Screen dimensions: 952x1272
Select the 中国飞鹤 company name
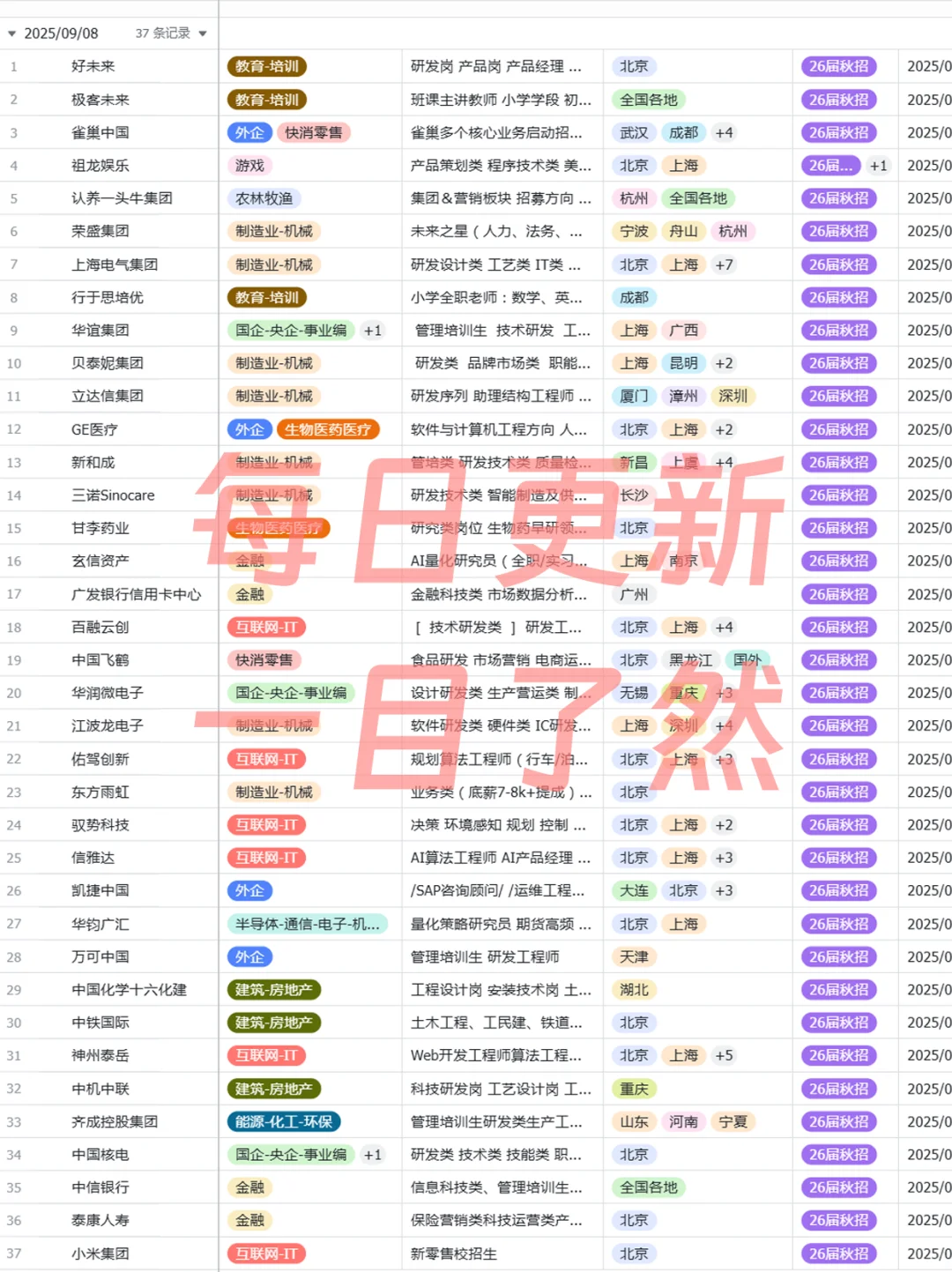coord(100,660)
